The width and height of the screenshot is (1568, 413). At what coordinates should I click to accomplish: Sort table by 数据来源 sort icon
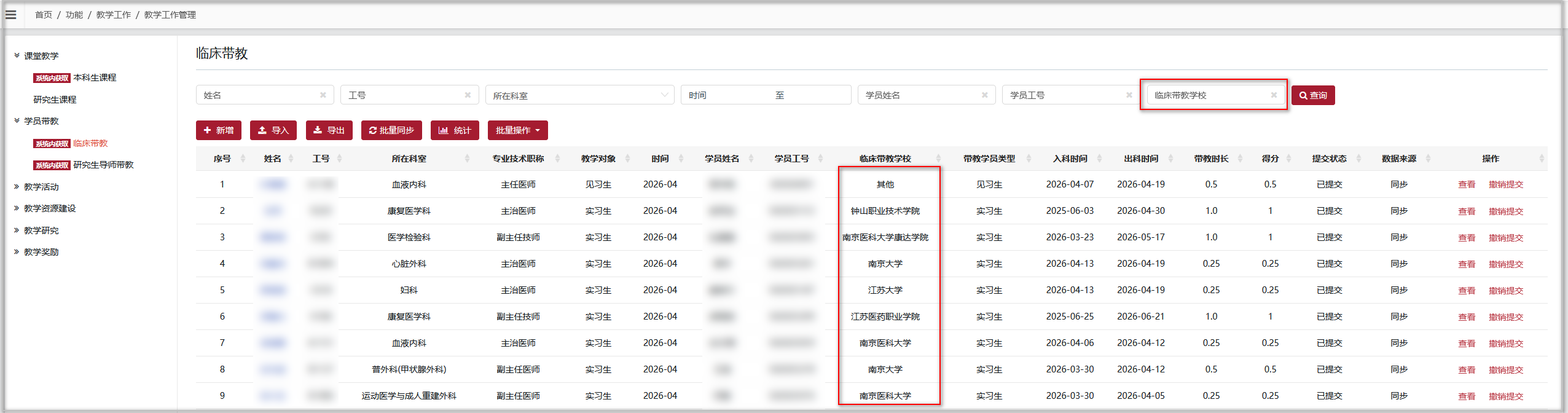[x=1428, y=159]
